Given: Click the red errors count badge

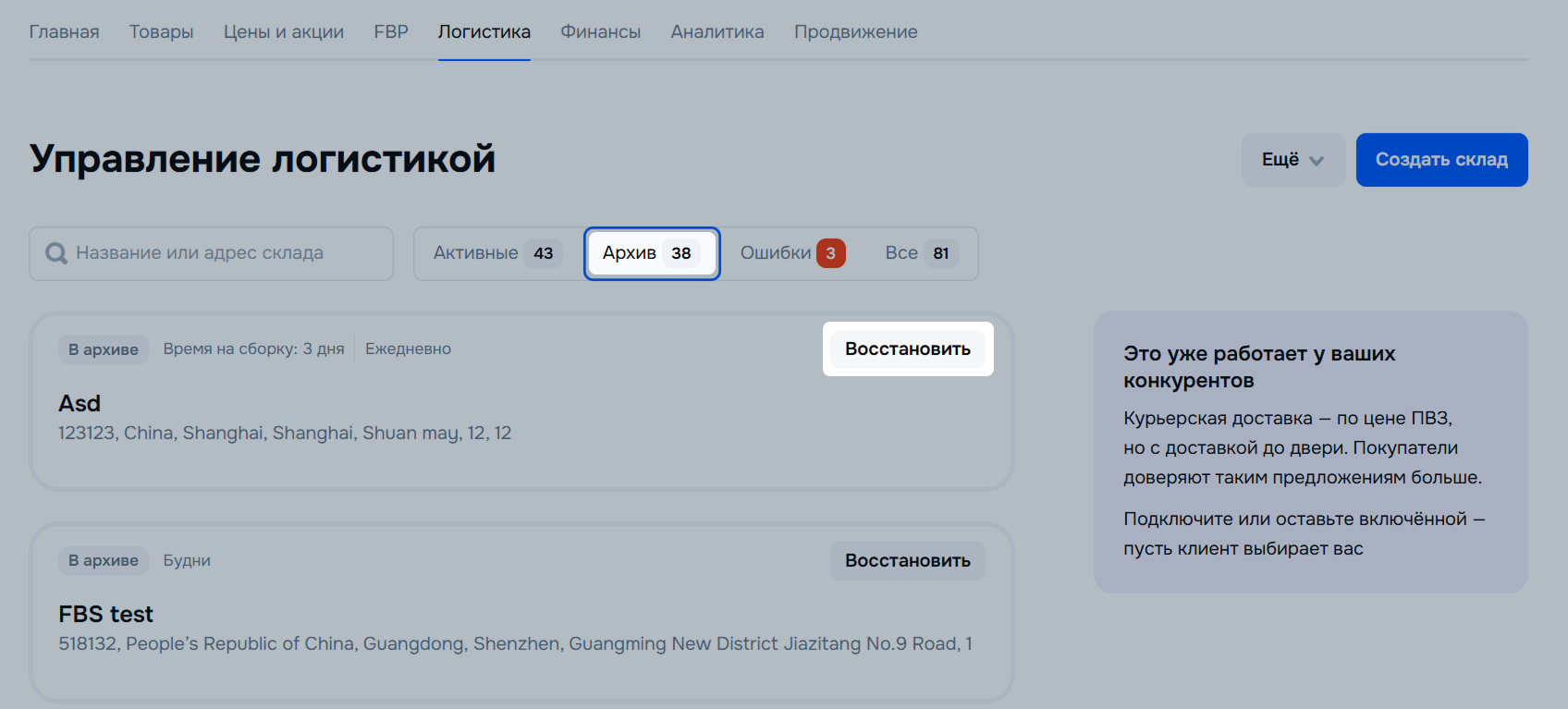Looking at the screenshot, I should click(830, 253).
